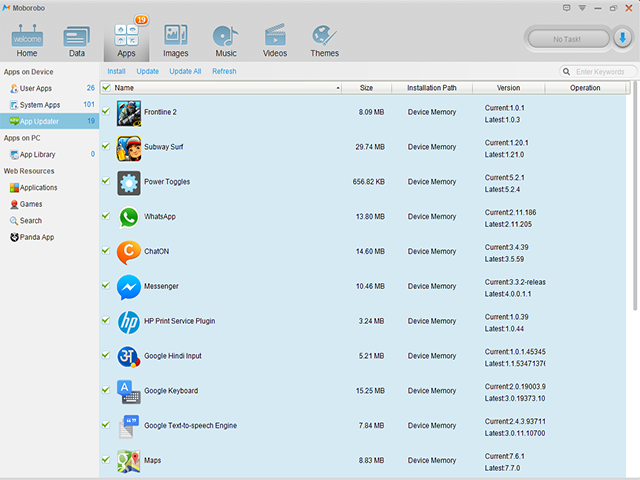Click the WhatsApp app icon
Screen dimensions: 640x480
129,218
